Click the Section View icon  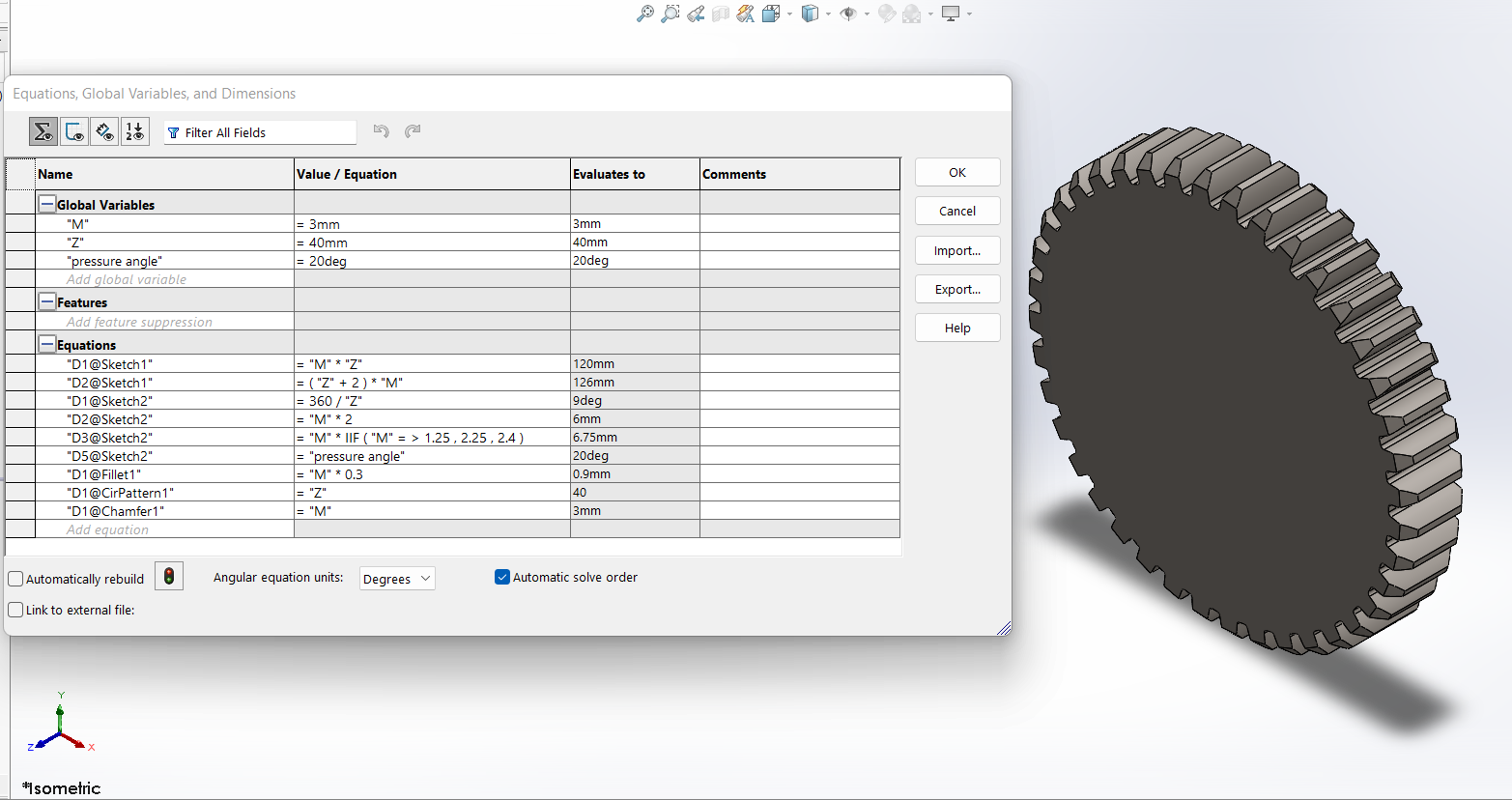pos(721,14)
